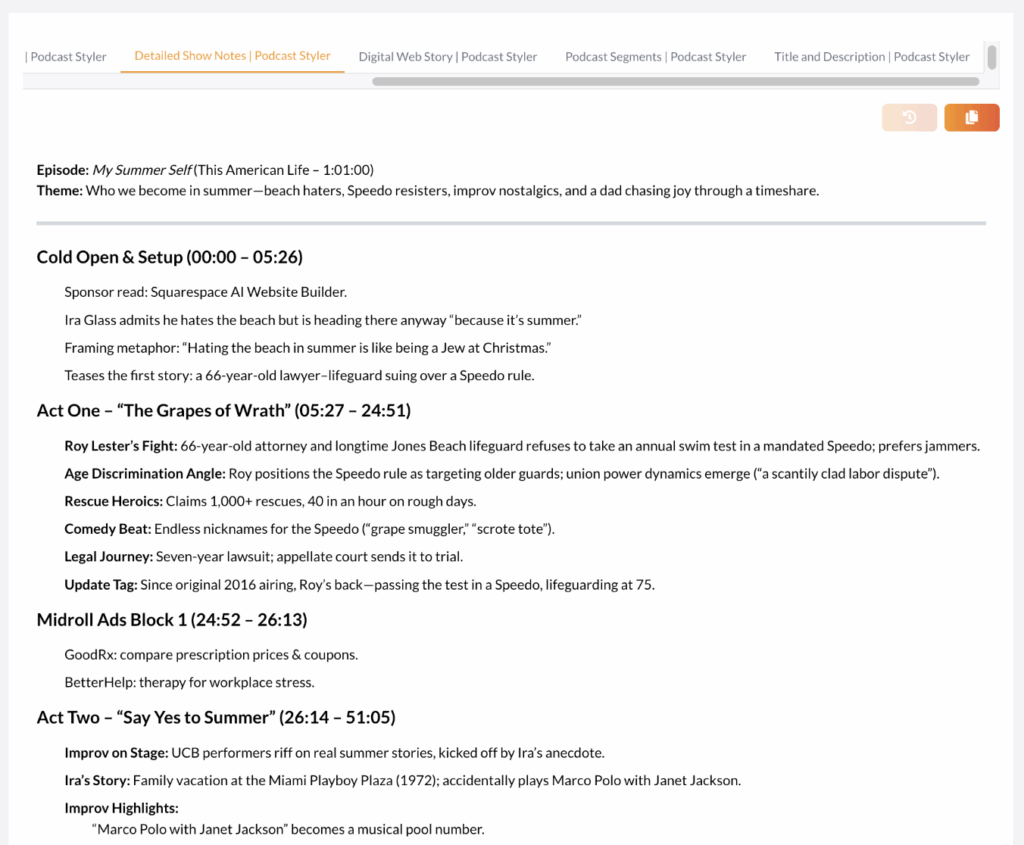Click the BetterHelp therapy ad line
This screenshot has width=1024, height=845.
click(x=189, y=683)
